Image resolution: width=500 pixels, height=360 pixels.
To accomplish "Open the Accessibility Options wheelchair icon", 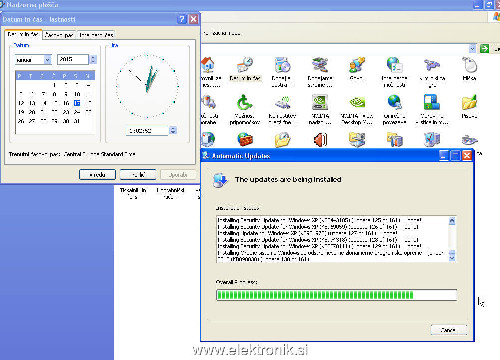I will pyautogui.click(x=244, y=102).
